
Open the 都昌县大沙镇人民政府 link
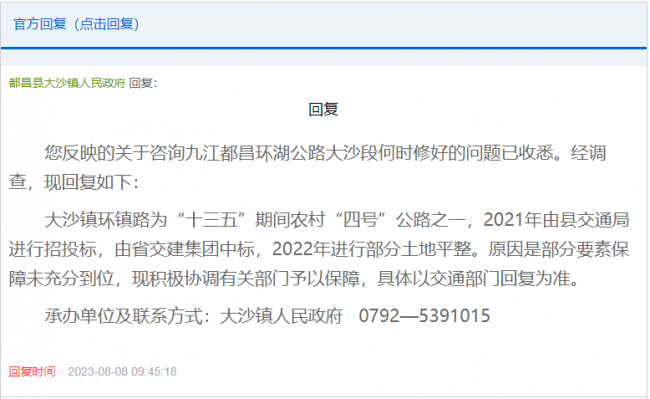[x=67, y=83]
